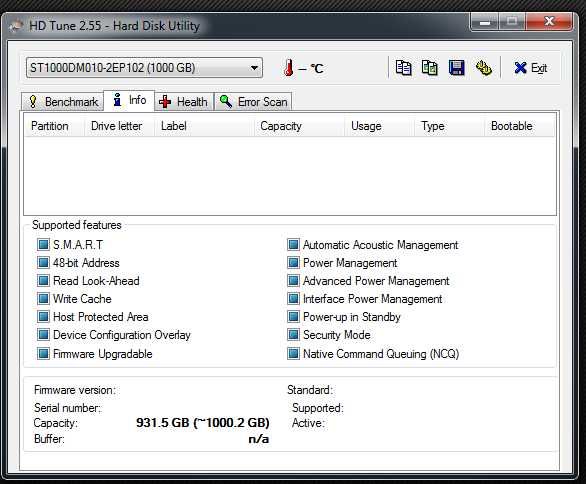Click the Usage column header
This screenshot has height=484, width=586.
click(x=379, y=126)
